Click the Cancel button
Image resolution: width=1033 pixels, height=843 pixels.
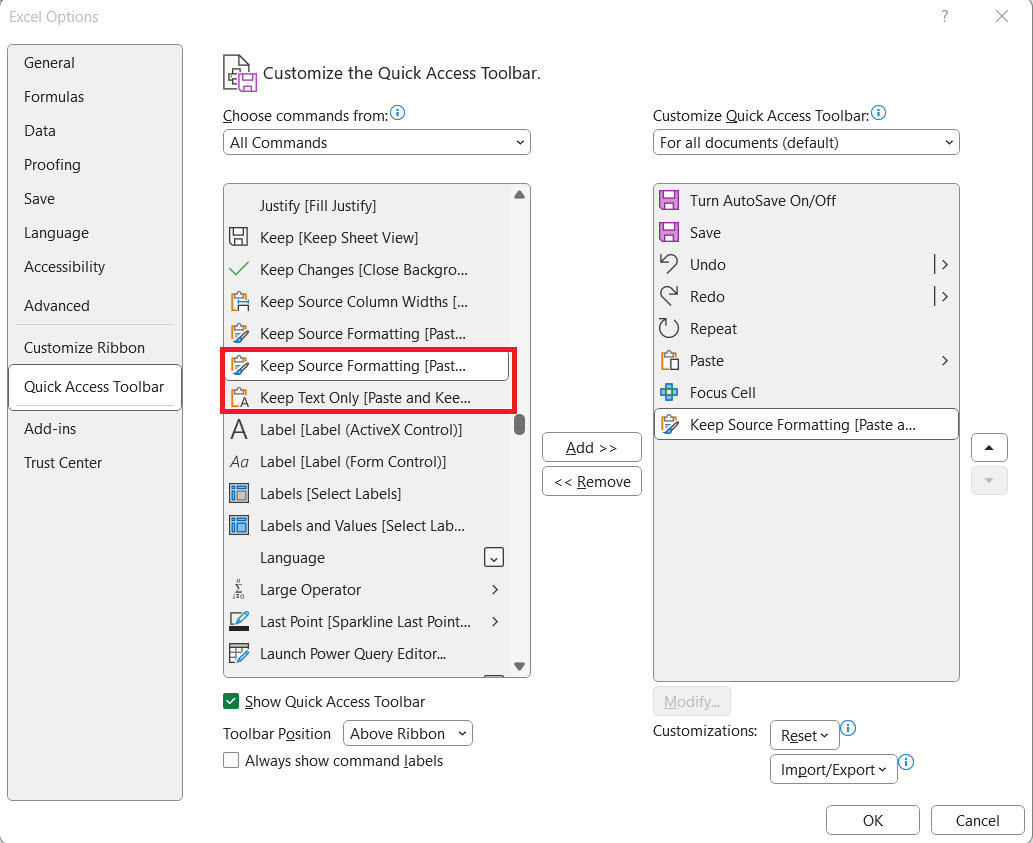point(978,820)
